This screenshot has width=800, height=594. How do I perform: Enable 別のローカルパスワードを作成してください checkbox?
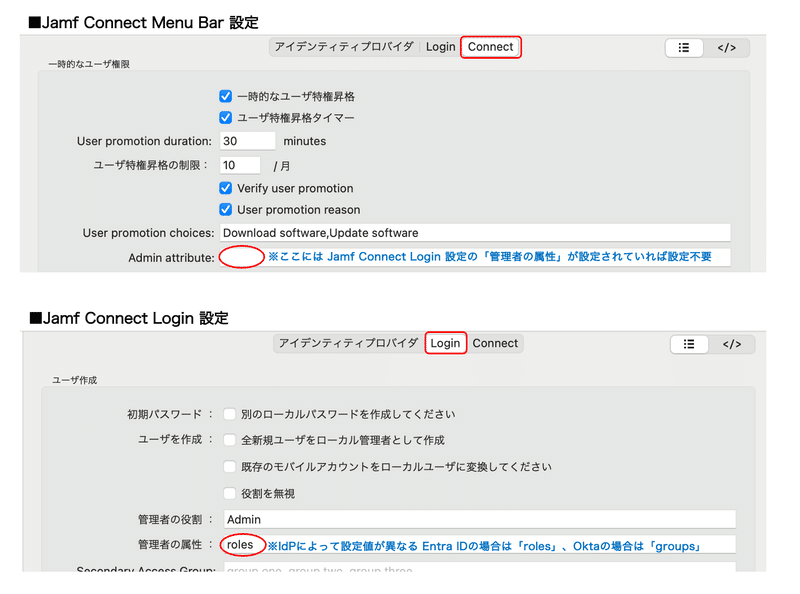[x=230, y=414]
